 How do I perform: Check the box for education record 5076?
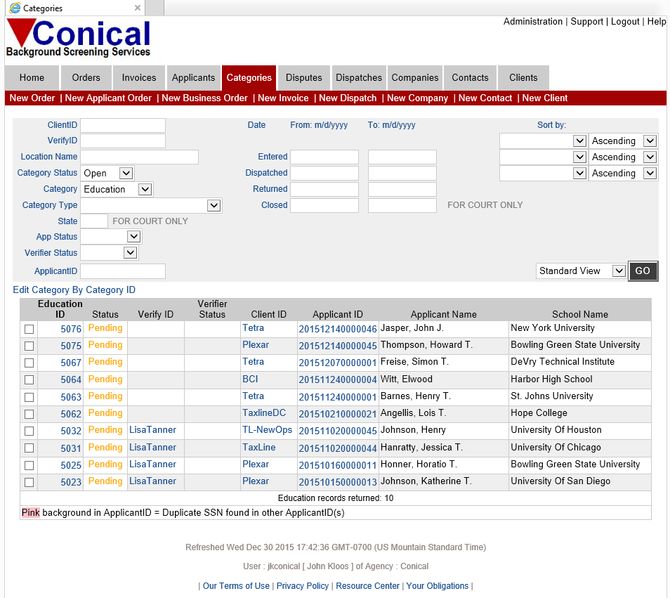(x=29, y=329)
